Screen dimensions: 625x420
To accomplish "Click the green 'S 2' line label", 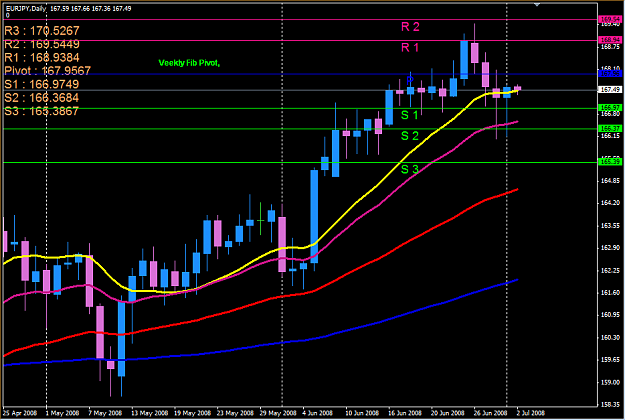I will coord(410,136).
